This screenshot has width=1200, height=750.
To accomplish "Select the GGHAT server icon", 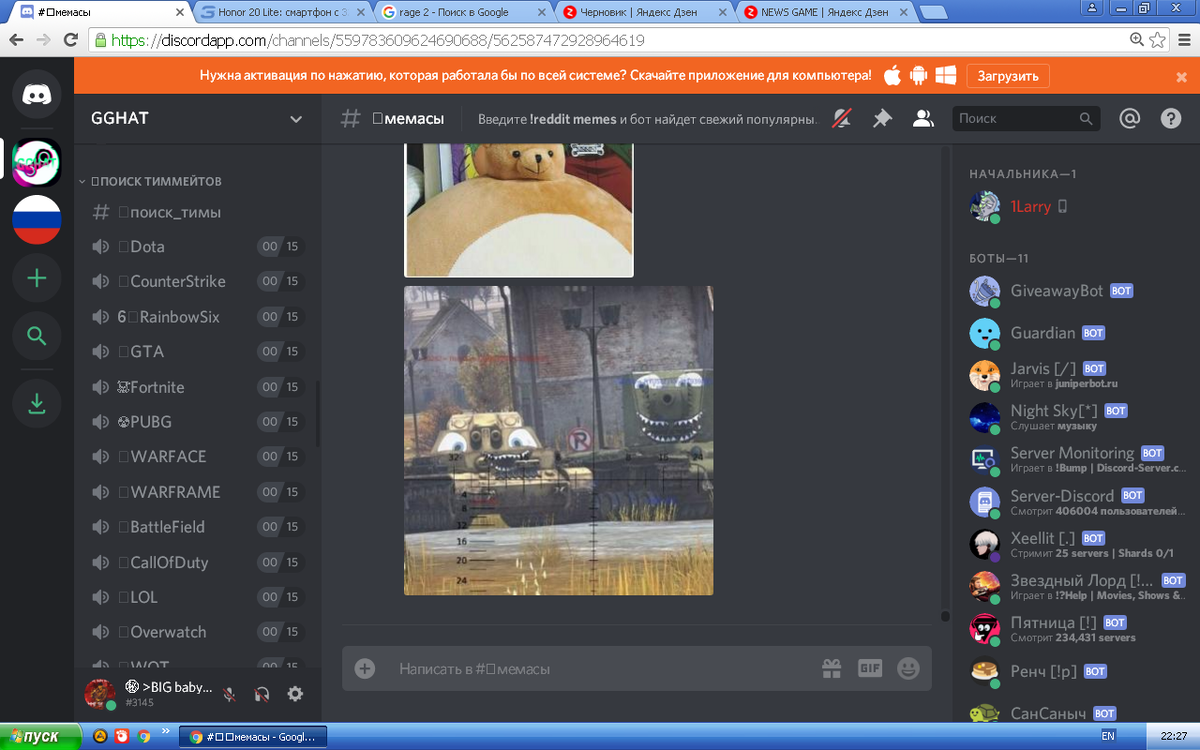I will [37, 161].
